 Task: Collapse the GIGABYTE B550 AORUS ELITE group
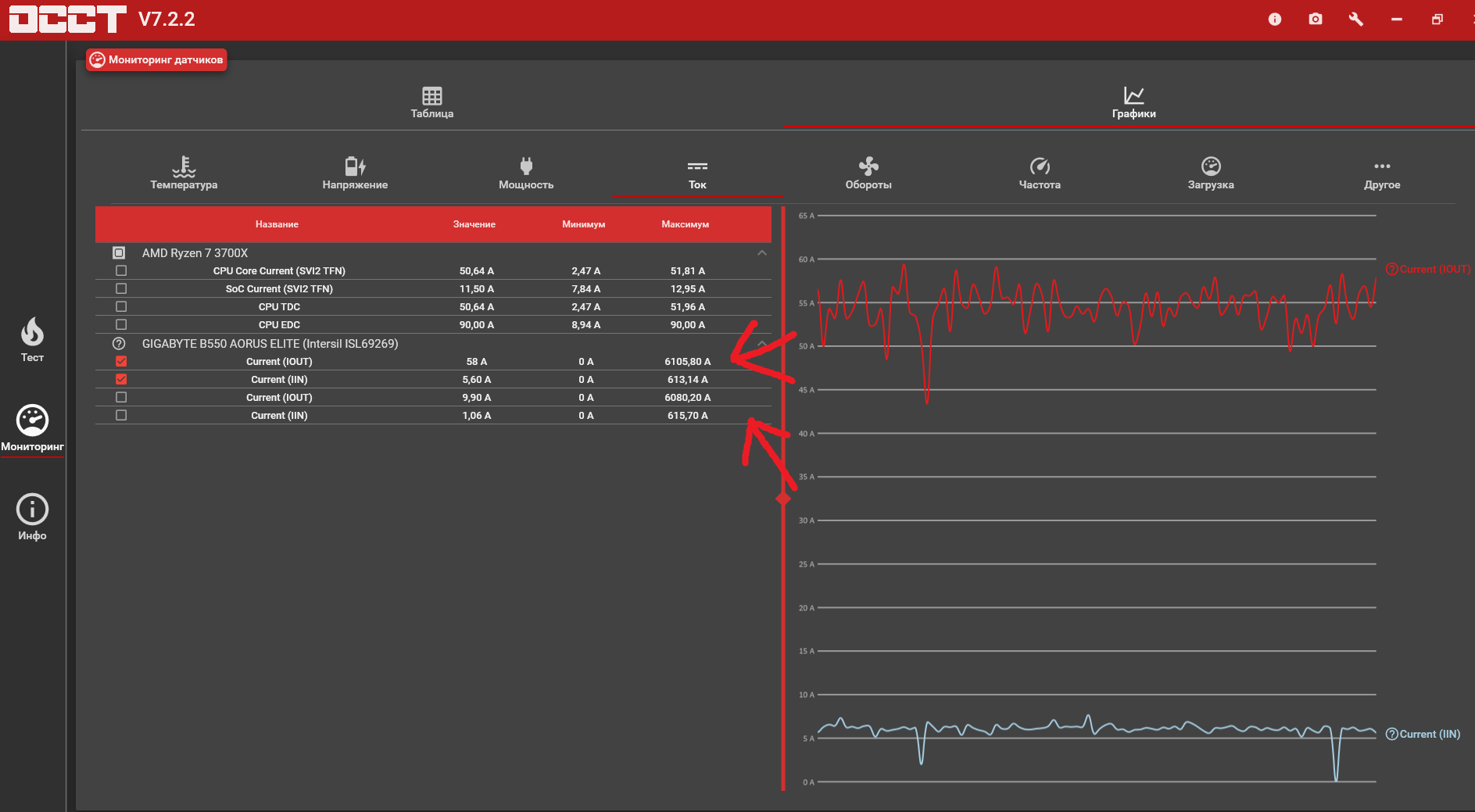(x=762, y=344)
